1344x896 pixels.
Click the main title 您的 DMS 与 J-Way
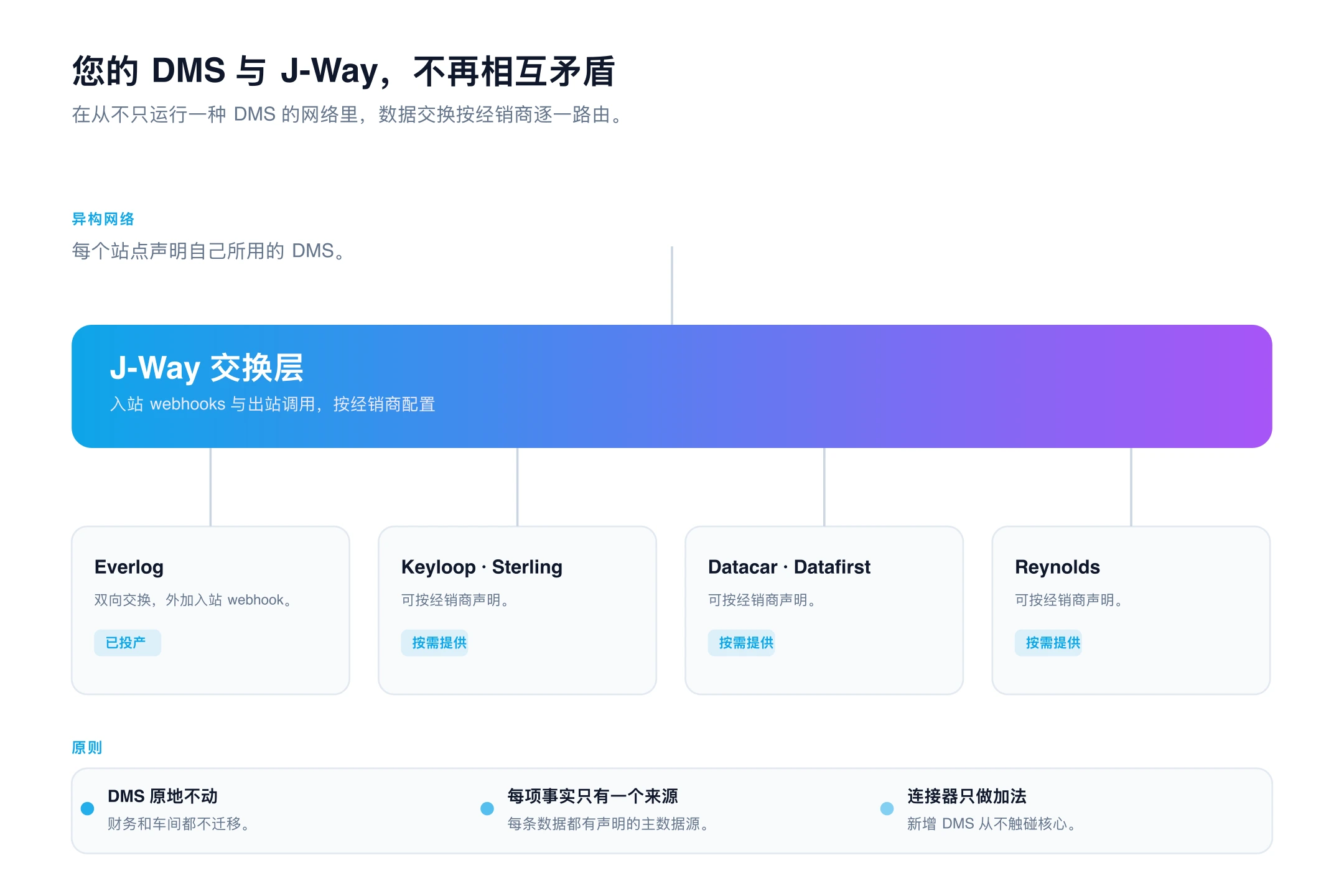[x=343, y=70]
